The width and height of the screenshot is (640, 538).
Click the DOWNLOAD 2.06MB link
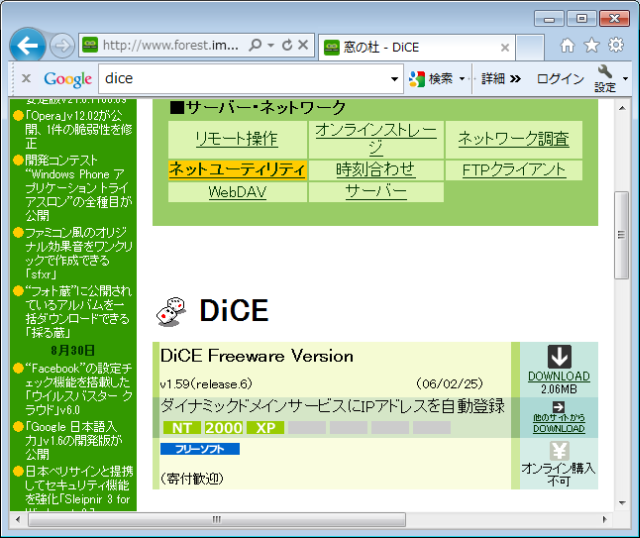coord(559,376)
